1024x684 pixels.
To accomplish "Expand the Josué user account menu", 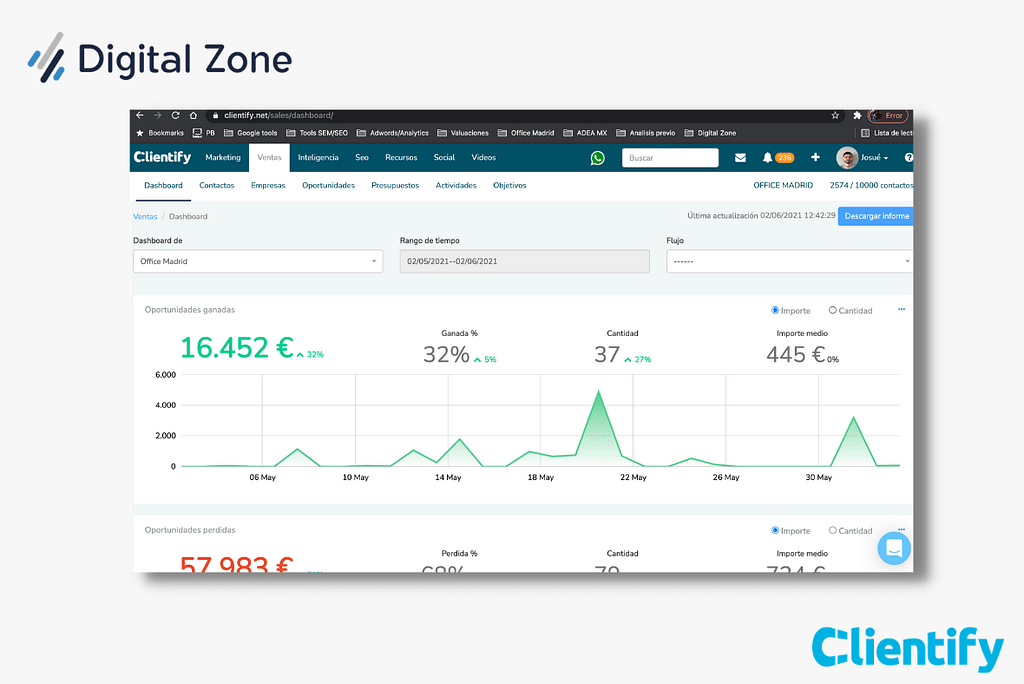I will [863, 158].
